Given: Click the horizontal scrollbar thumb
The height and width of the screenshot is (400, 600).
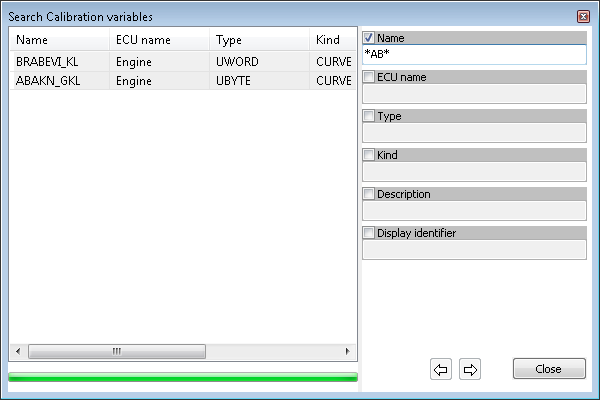Looking at the screenshot, I should 117,351.
